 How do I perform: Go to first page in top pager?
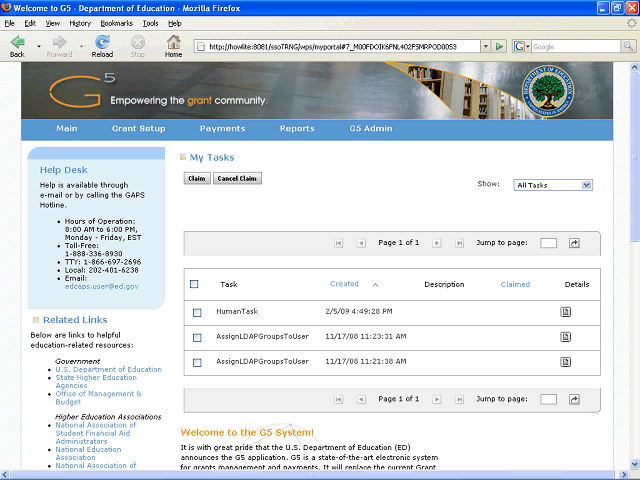[338, 243]
